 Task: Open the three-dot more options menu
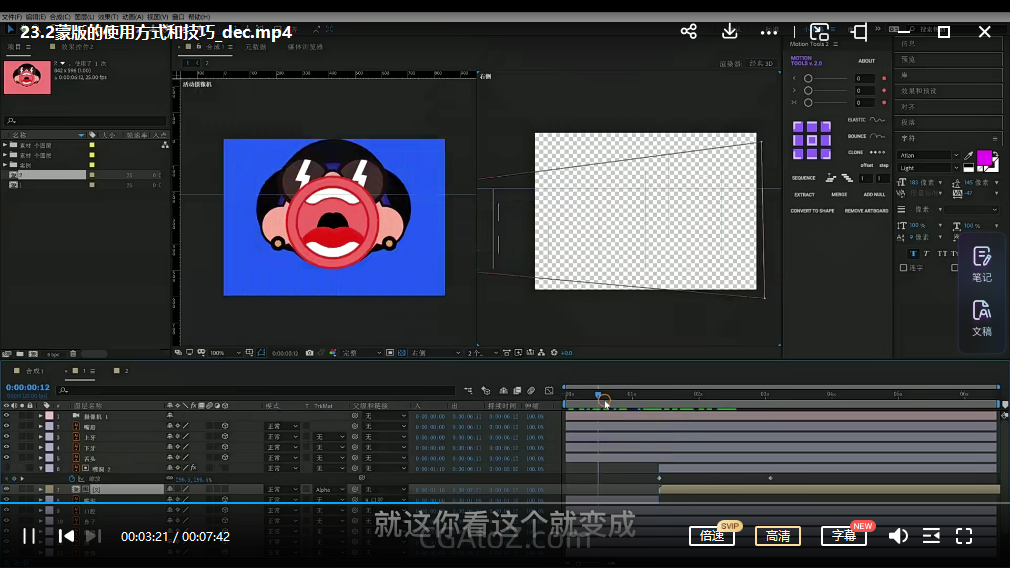coord(769,32)
